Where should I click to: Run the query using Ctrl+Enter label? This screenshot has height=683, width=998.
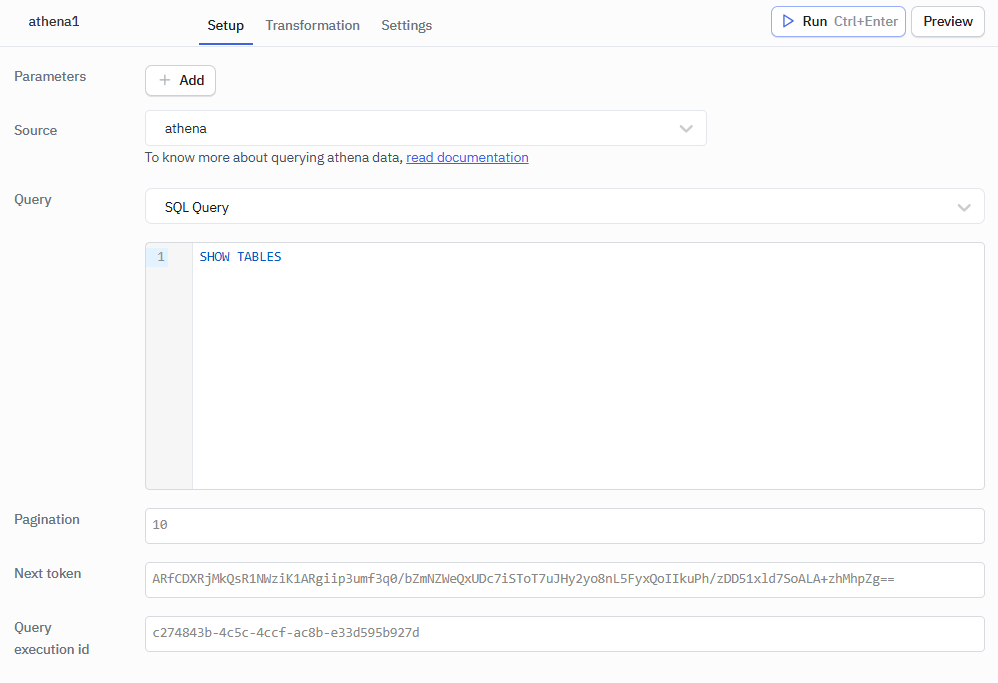pos(865,21)
